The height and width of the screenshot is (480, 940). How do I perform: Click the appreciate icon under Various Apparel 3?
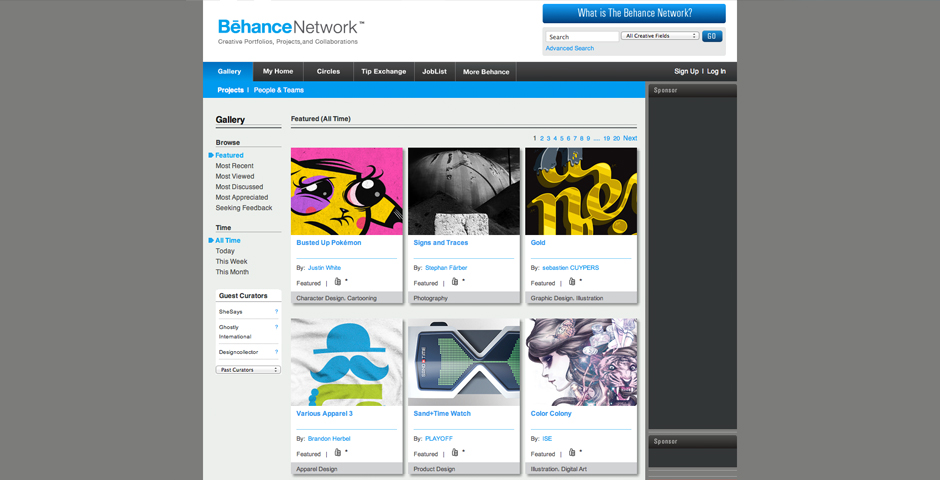338,452
